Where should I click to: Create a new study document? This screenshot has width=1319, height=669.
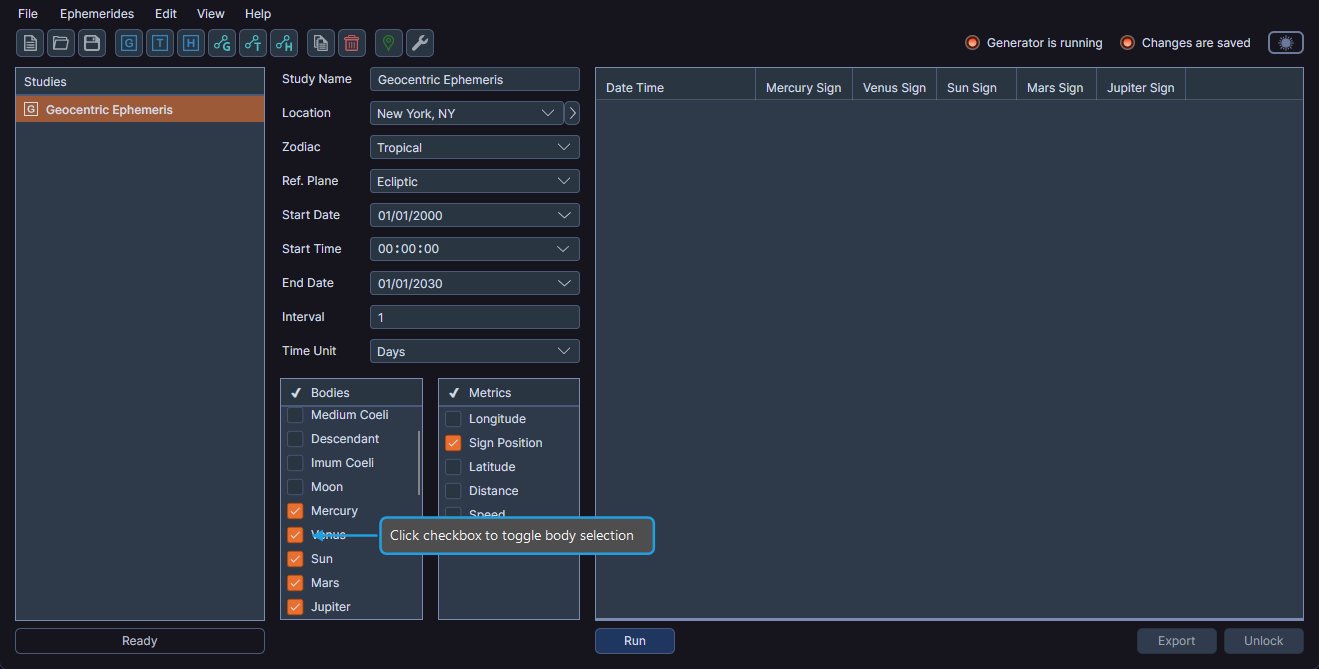pos(29,43)
